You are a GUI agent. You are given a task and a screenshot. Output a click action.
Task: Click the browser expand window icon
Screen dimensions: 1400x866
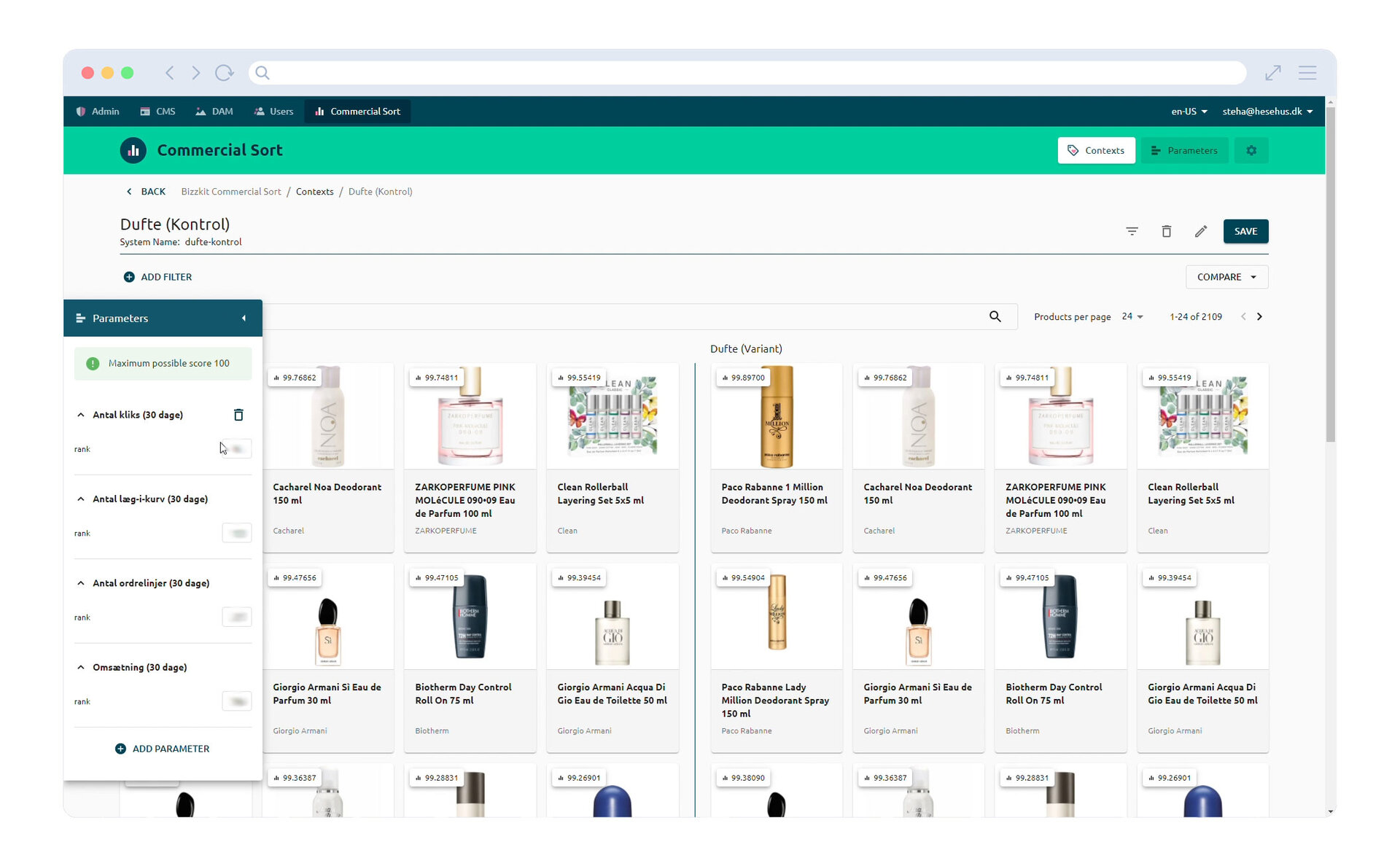click(1273, 73)
